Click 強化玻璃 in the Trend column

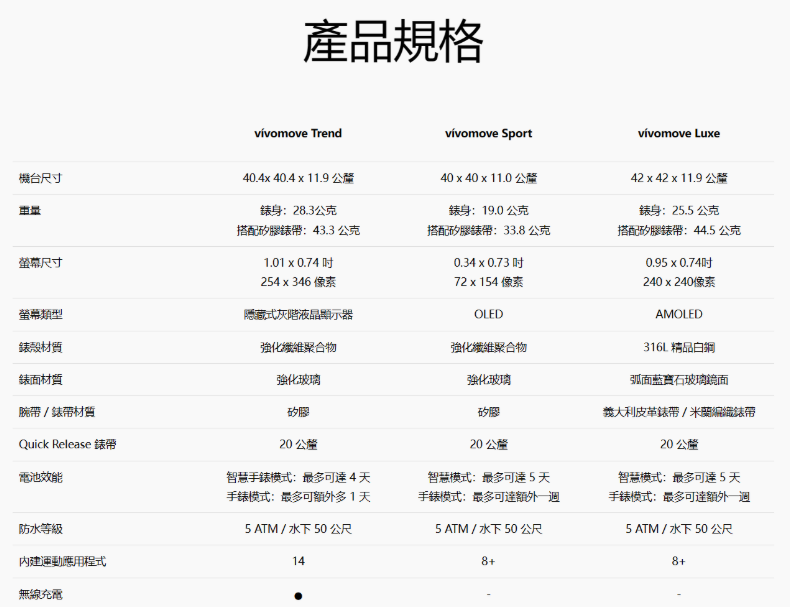(x=298, y=379)
